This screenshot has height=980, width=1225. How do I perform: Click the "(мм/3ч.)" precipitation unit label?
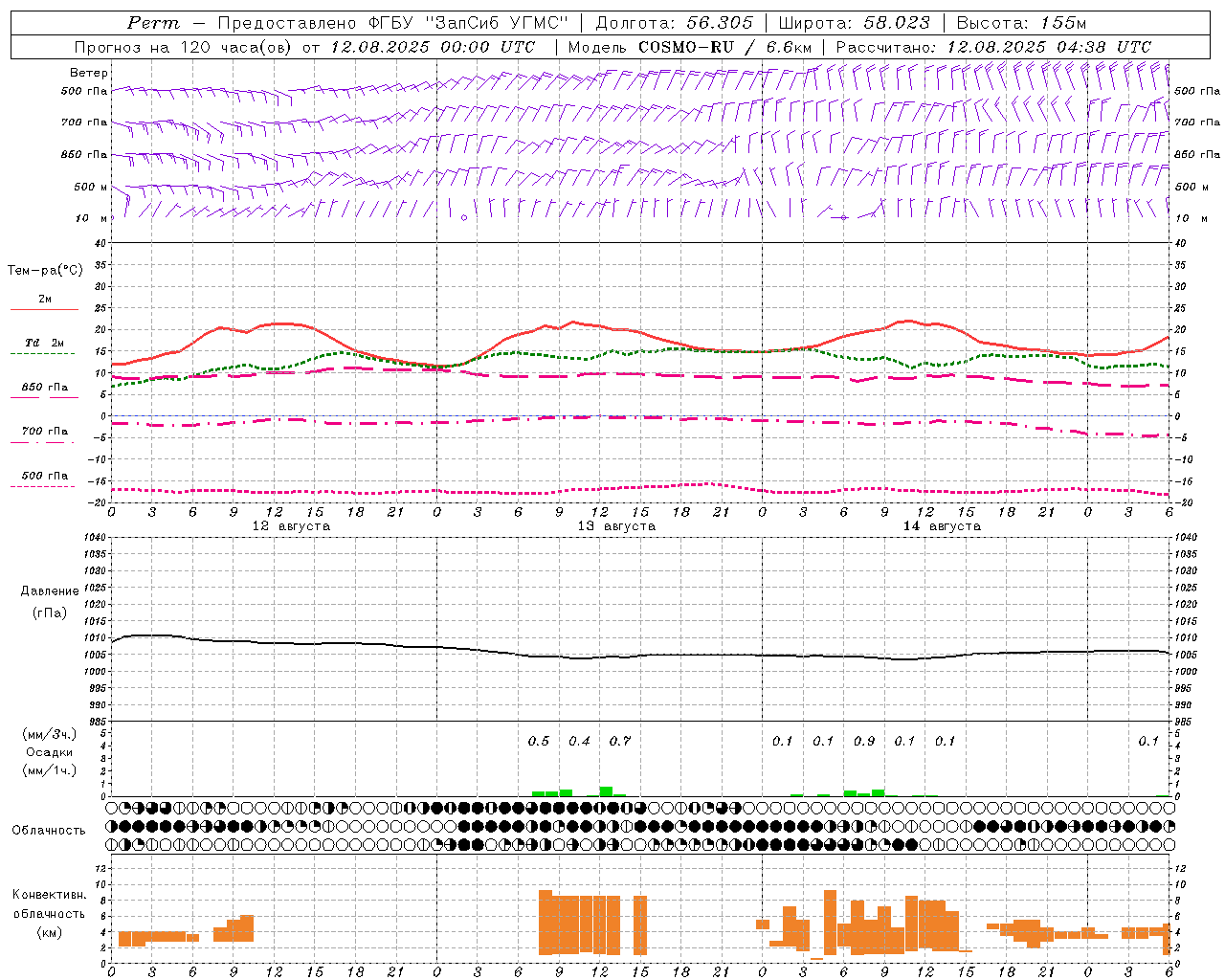click(x=50, y=734)
